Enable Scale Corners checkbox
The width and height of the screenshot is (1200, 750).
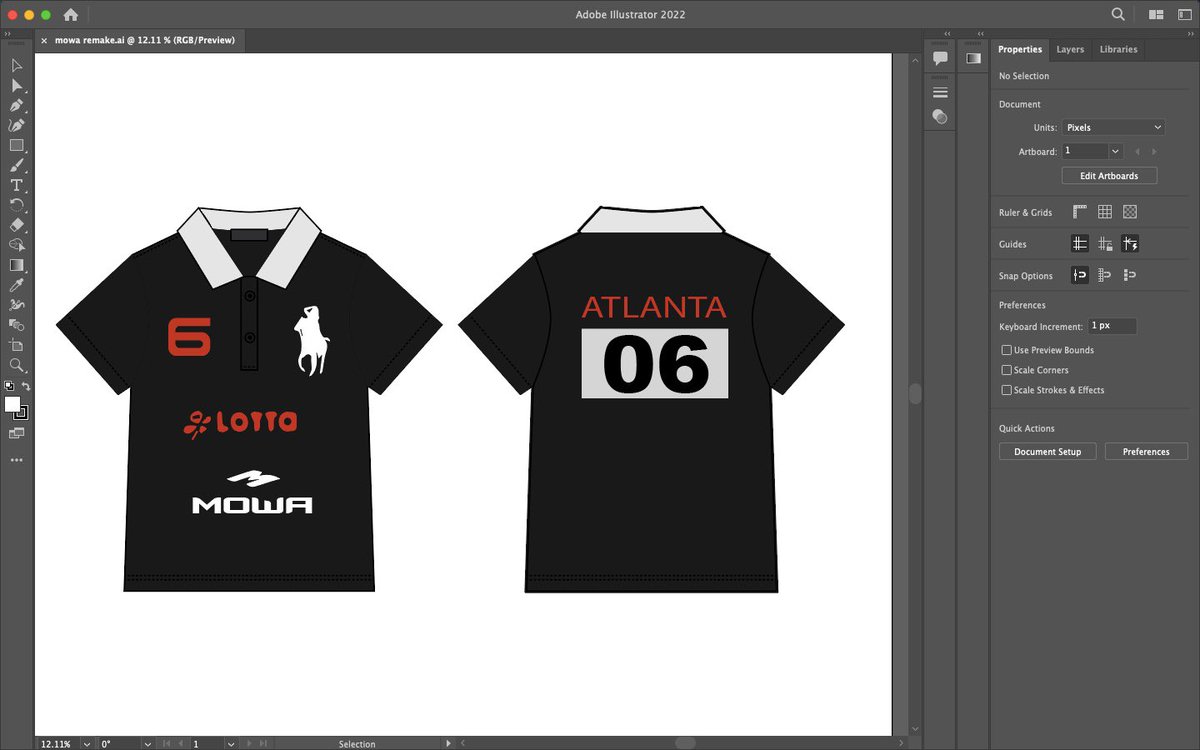click(1007, 370)
